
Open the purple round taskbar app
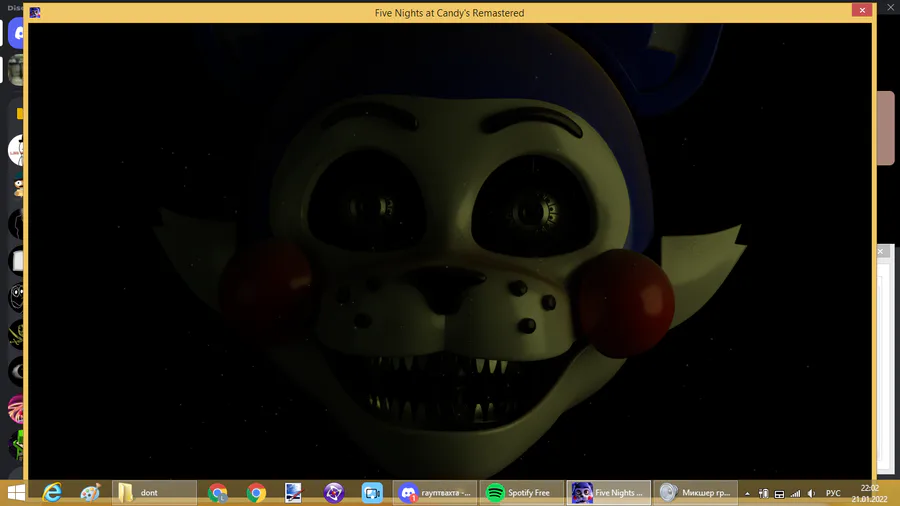[x=333, y=493]
